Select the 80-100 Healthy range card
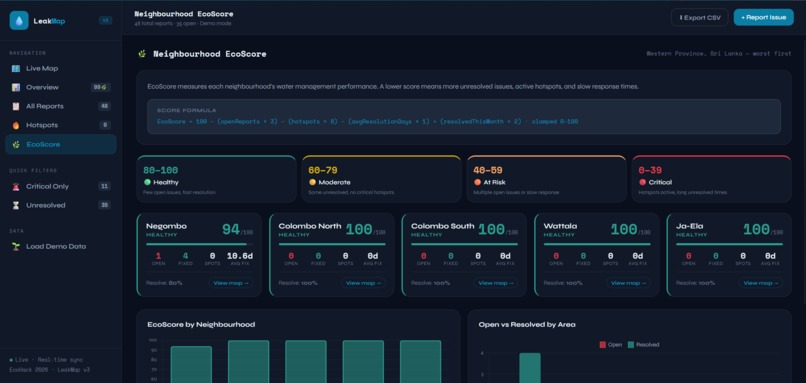Image resolution: width=806 pixels, height=383 pixels. (x=216, y=179)
